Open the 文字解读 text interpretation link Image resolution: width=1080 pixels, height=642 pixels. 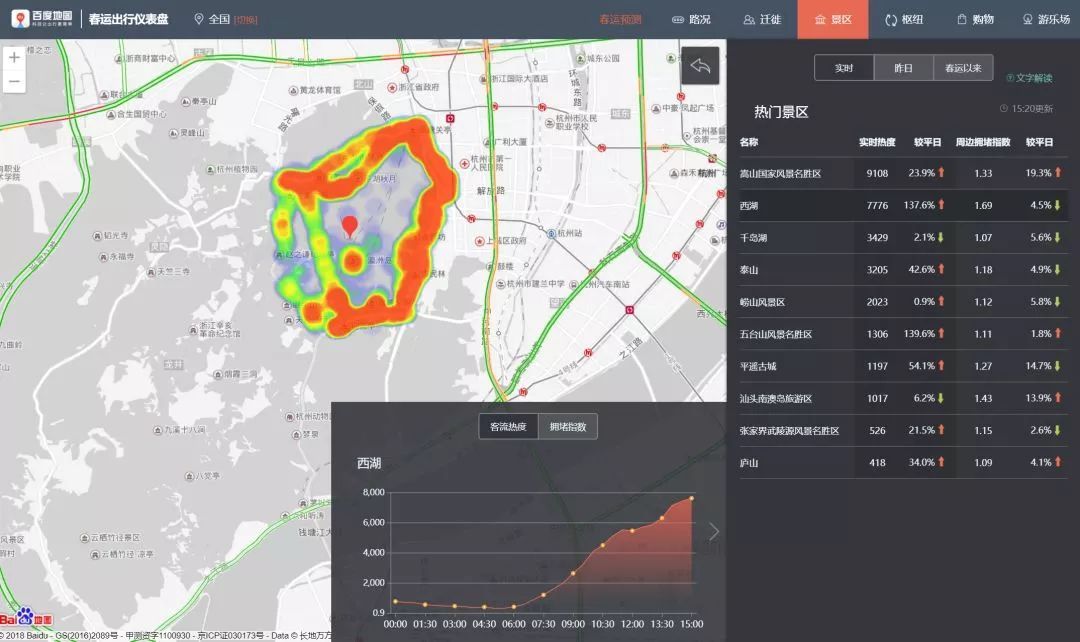coord(1029,78)
